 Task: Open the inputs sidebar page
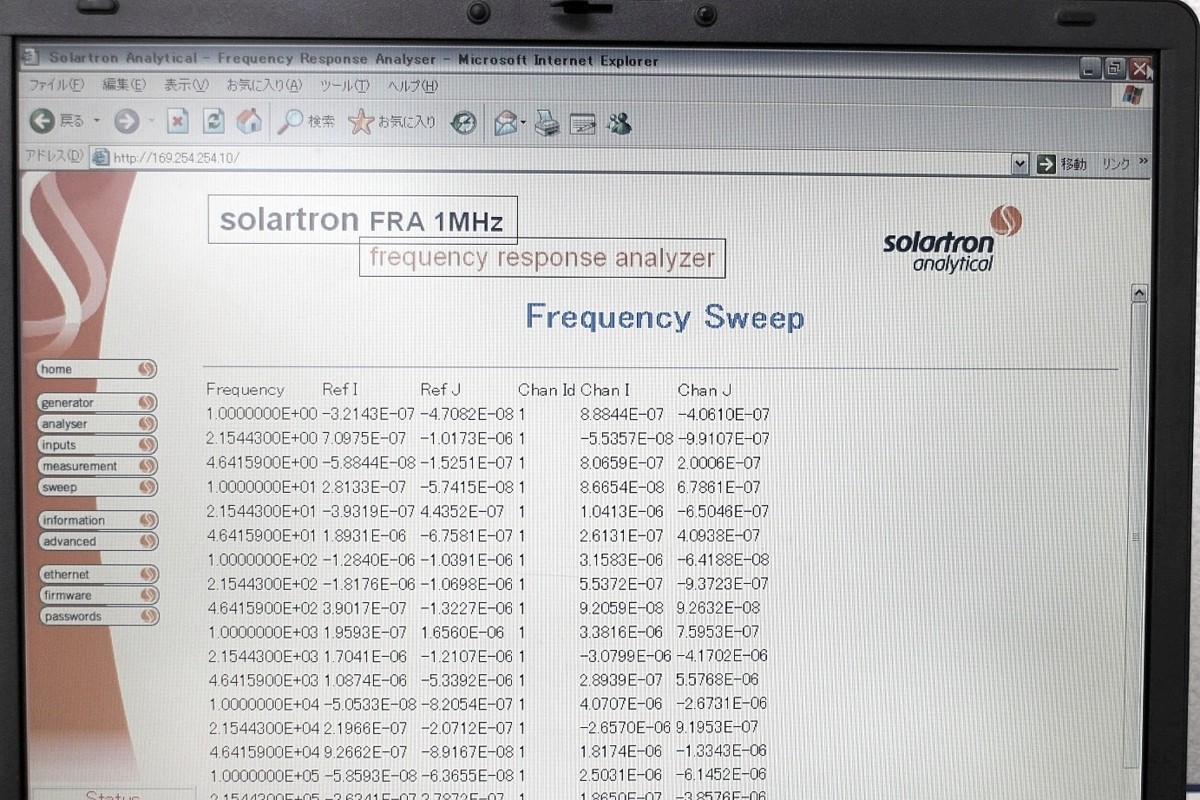97,445
